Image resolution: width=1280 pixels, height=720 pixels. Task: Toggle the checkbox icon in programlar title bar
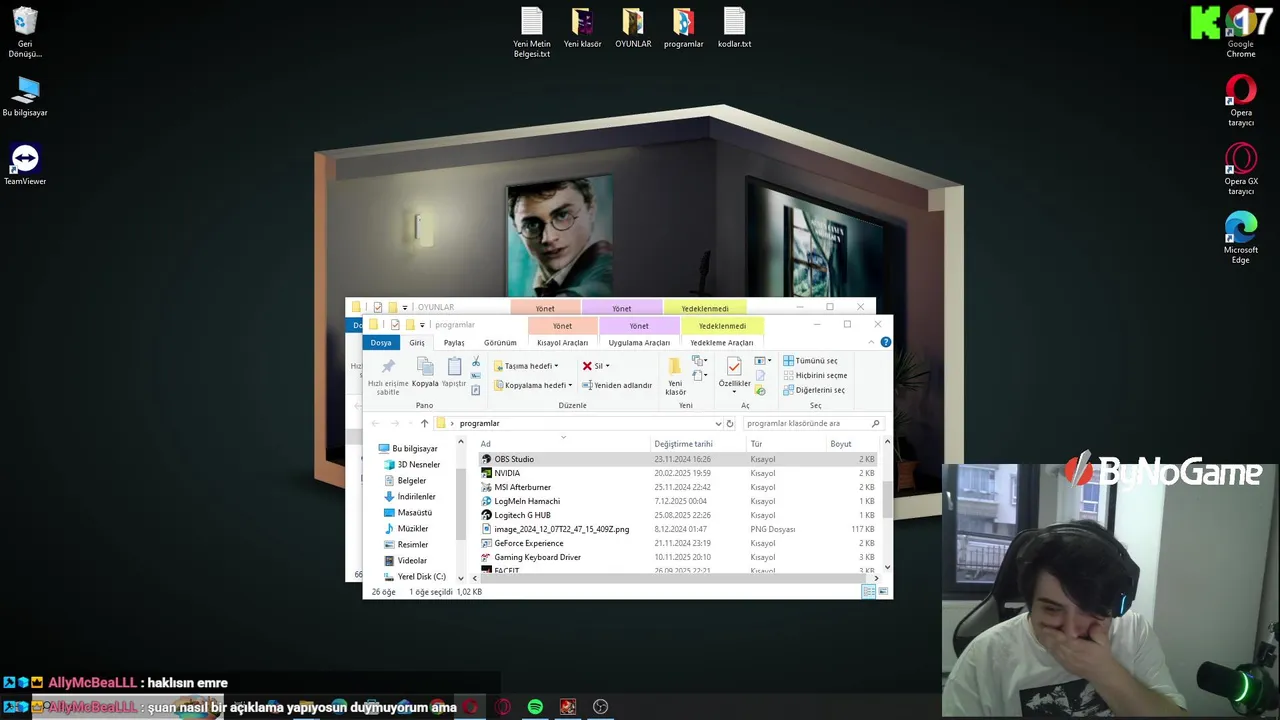[395, 325]
